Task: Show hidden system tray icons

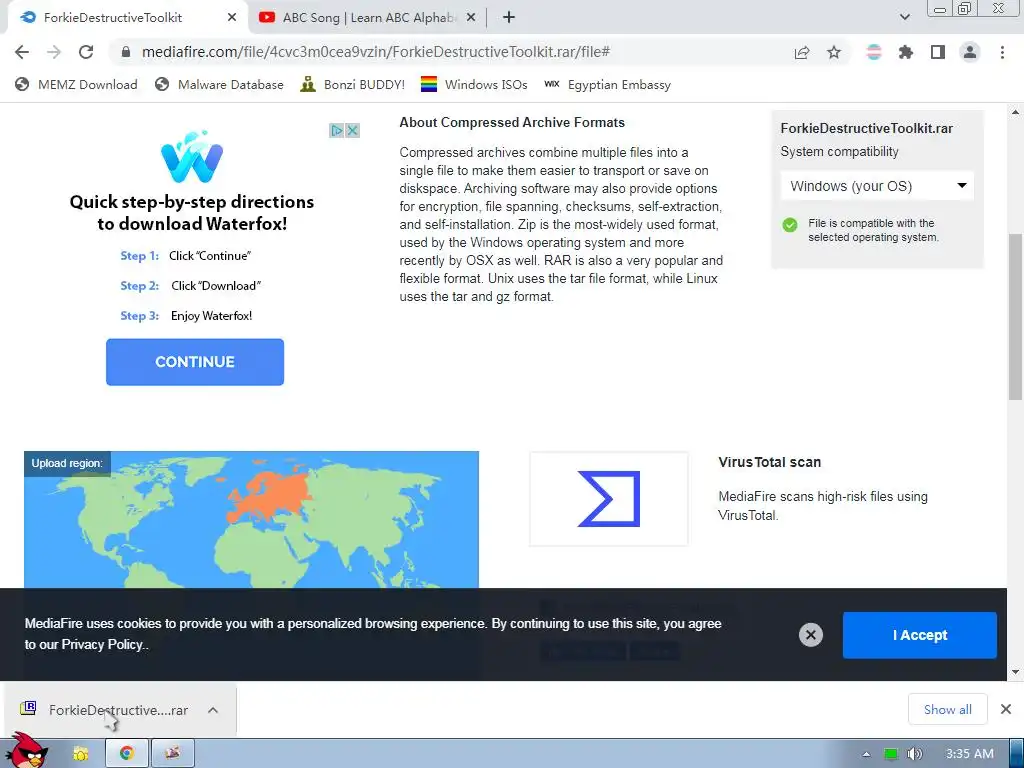Action: pyautogui.click(x=867, y=754)
